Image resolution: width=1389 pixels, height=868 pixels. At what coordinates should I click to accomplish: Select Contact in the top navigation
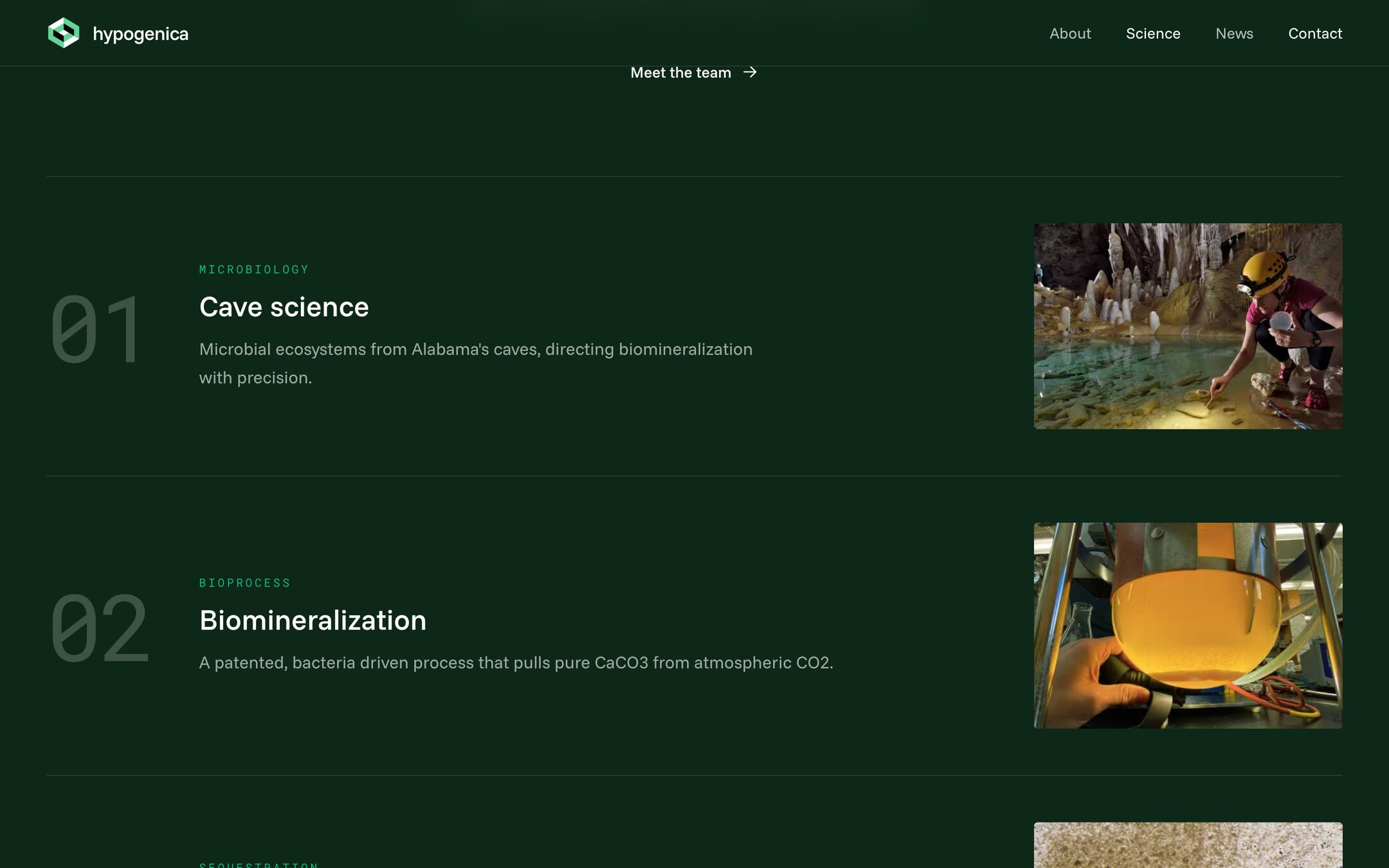tap(1315, 33)
